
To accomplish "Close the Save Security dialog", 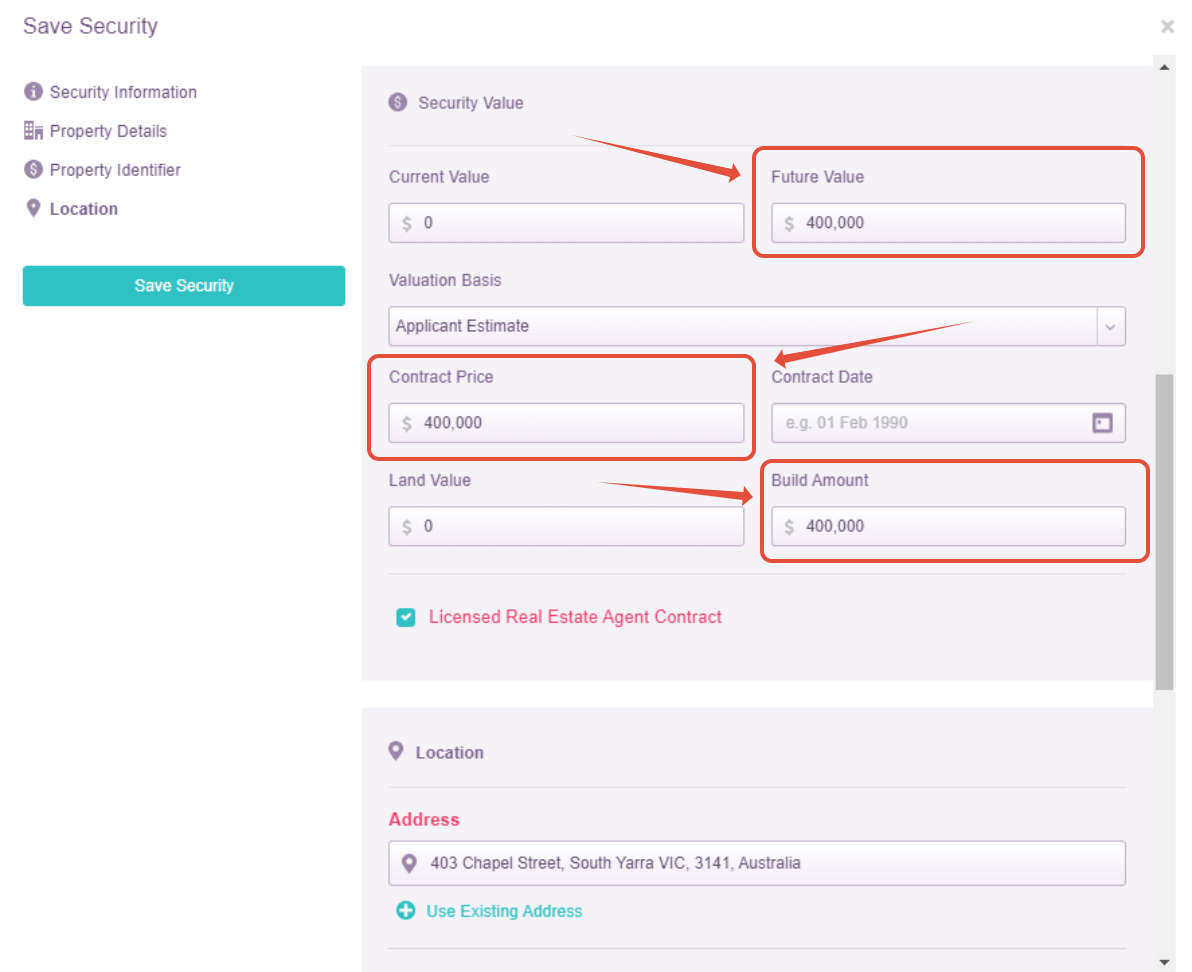I will pos(1167,27).
